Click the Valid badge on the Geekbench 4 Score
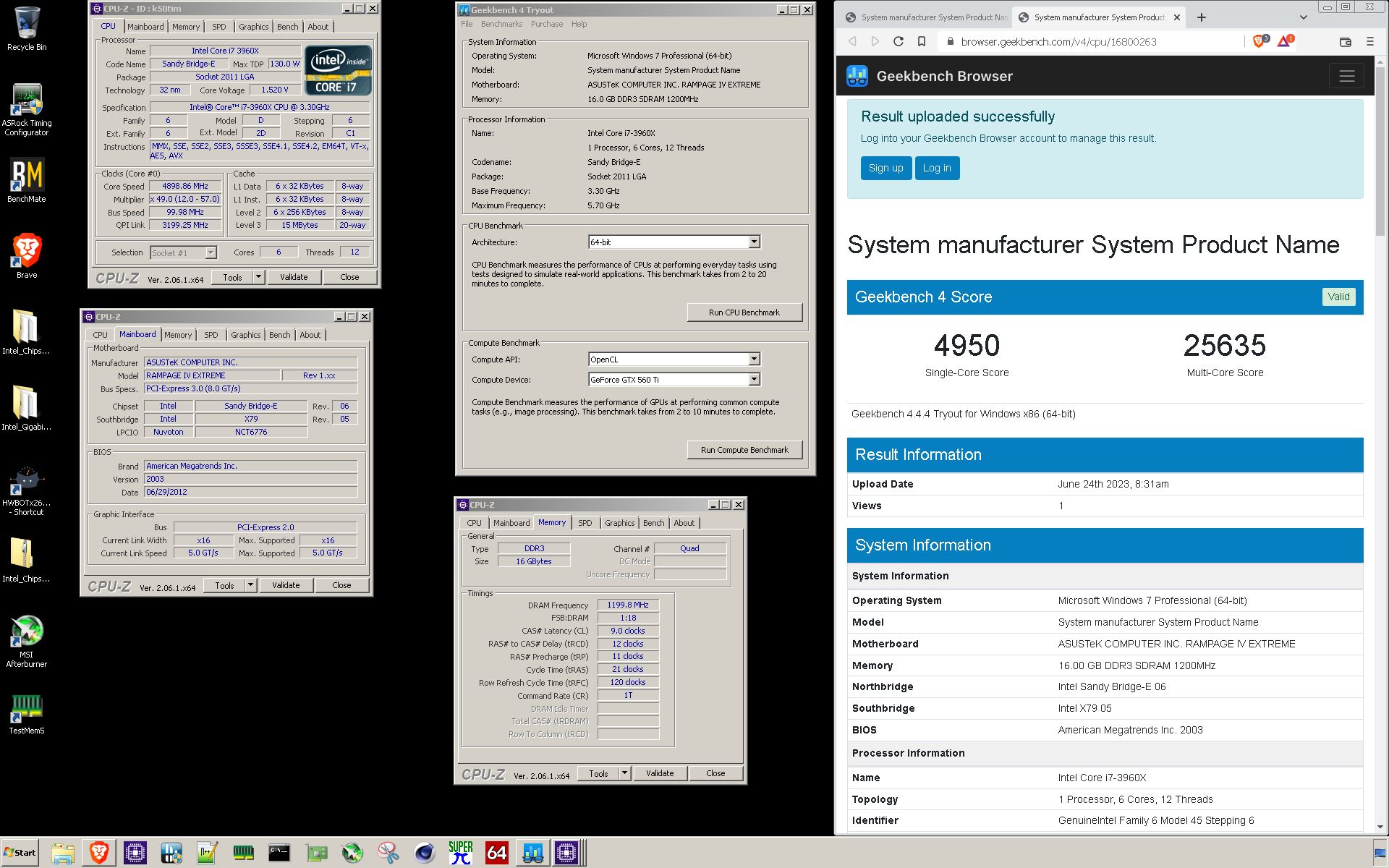1389x868 pixels. pyautogui.click(x=1338, y=297)
